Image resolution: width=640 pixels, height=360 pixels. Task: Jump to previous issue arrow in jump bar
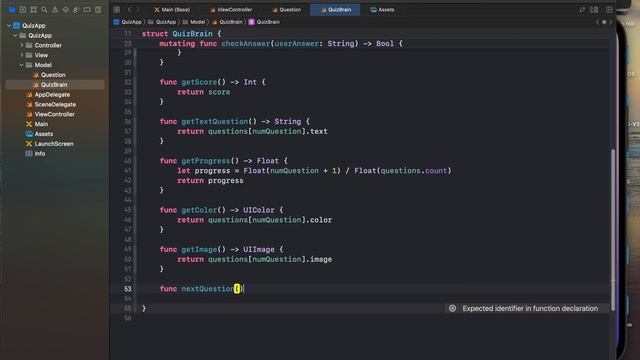click(x=598, y=22)
